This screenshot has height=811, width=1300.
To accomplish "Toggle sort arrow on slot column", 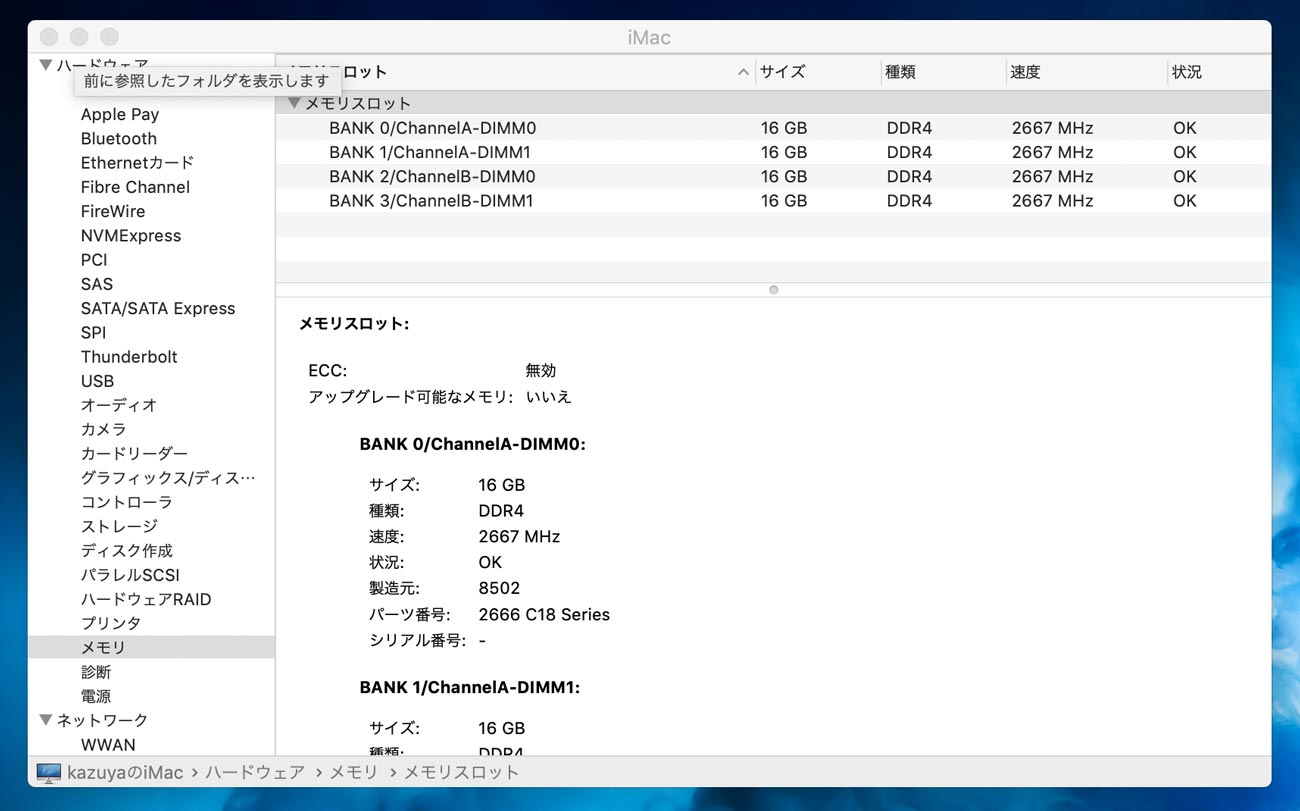I will pyautogui.click(x=743, y=72).
